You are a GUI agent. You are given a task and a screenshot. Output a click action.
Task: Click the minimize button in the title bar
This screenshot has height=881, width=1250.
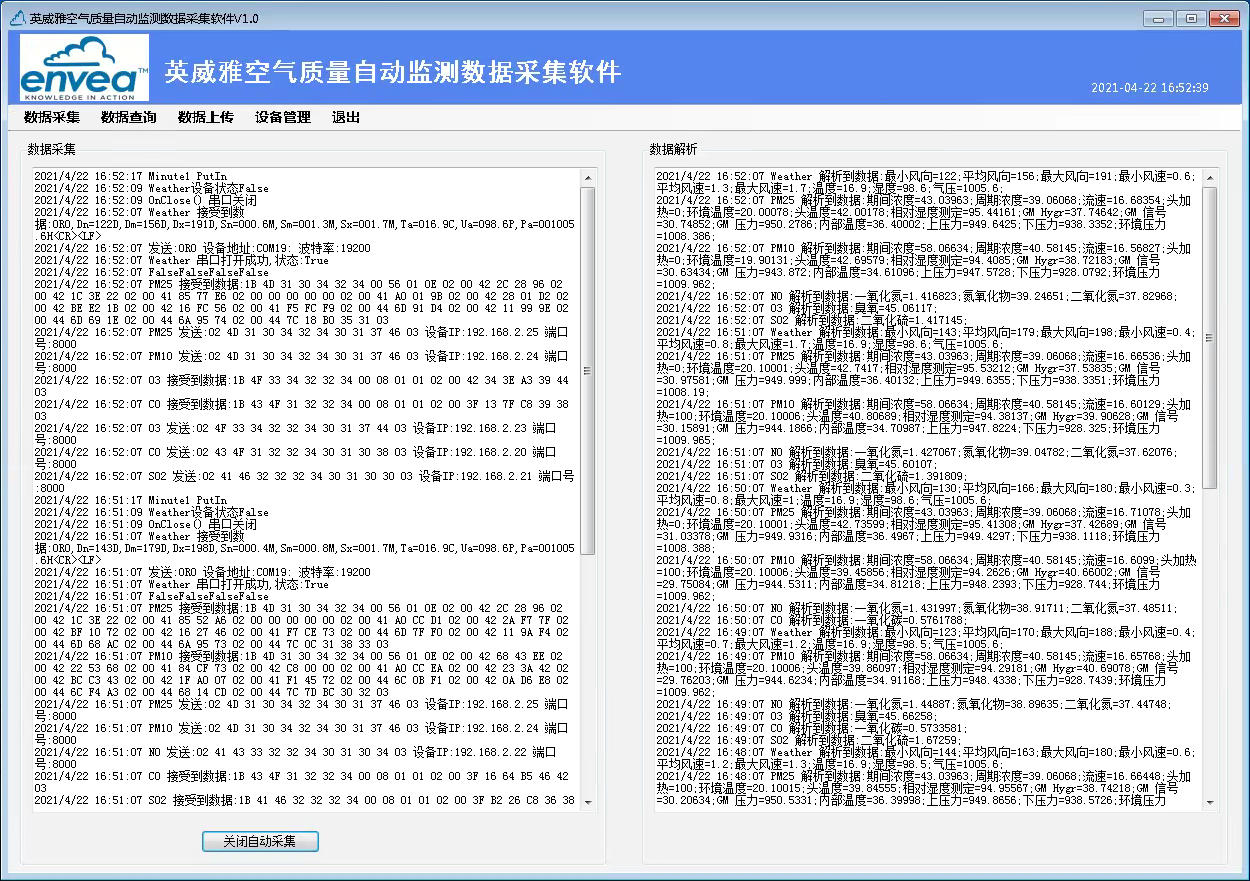[1159, 17]
